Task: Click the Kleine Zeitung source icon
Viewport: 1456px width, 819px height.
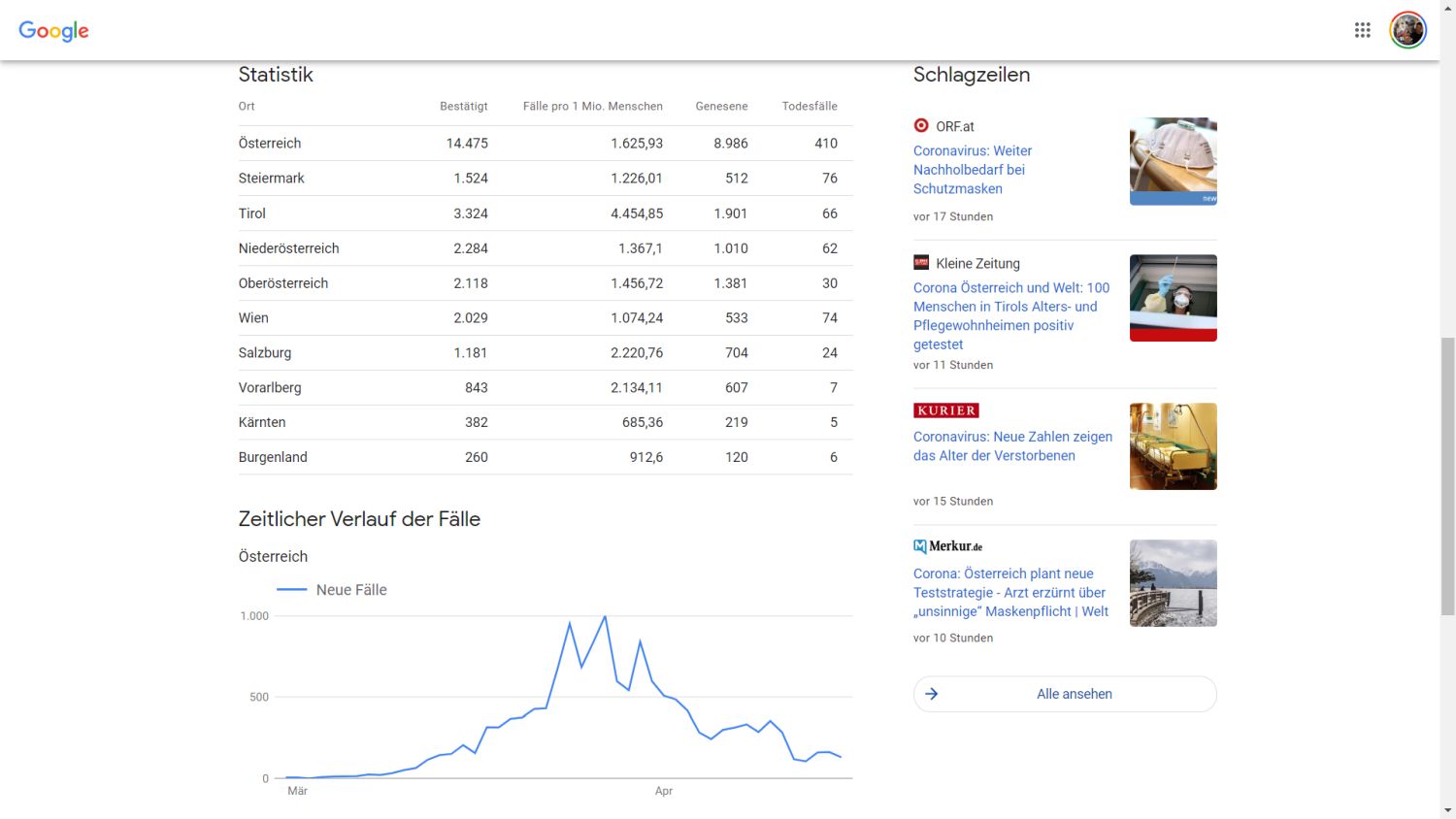Action: (x=921, y=263)
